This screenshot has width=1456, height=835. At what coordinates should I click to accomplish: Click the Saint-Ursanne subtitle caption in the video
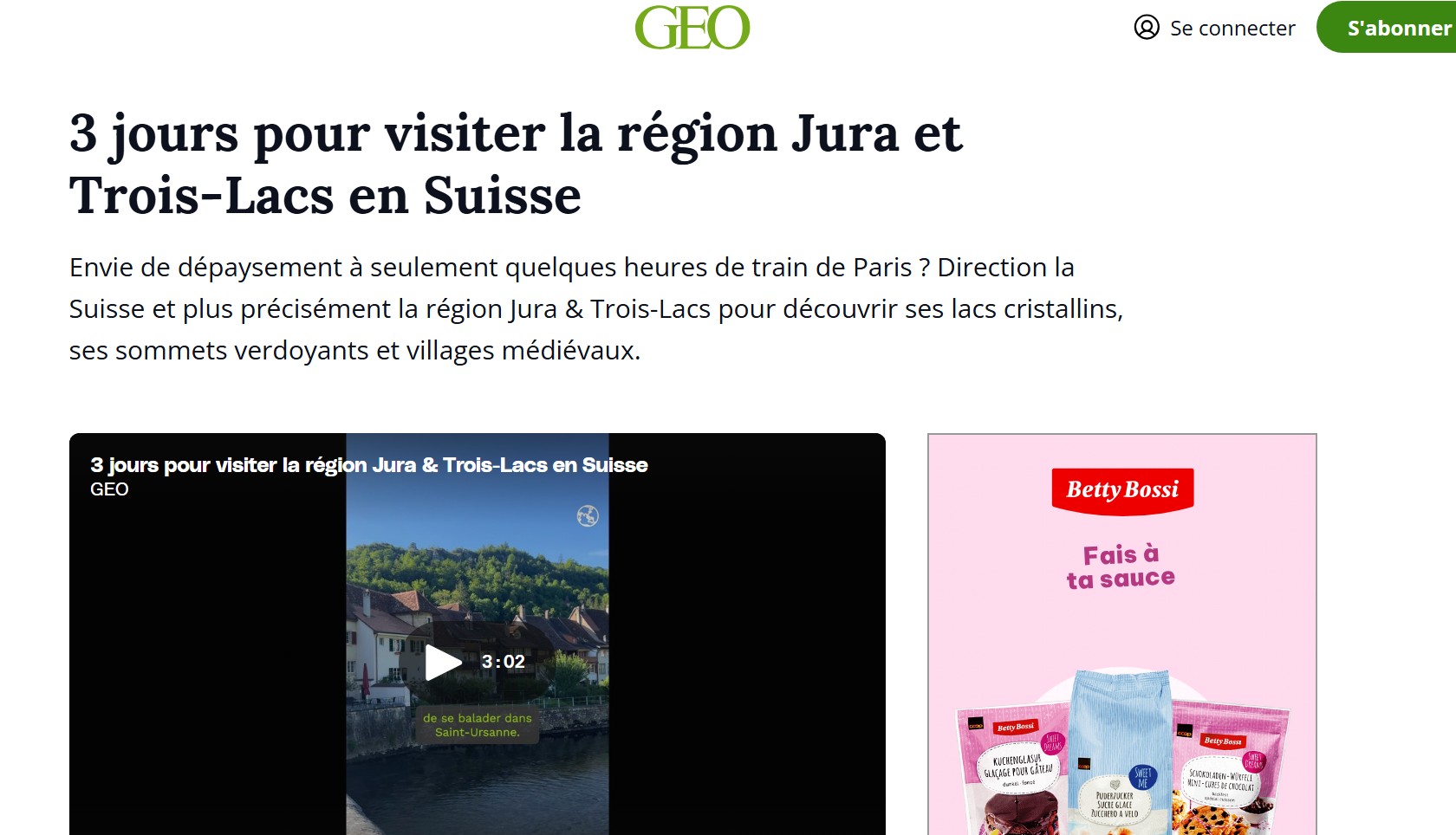[478, 725]
